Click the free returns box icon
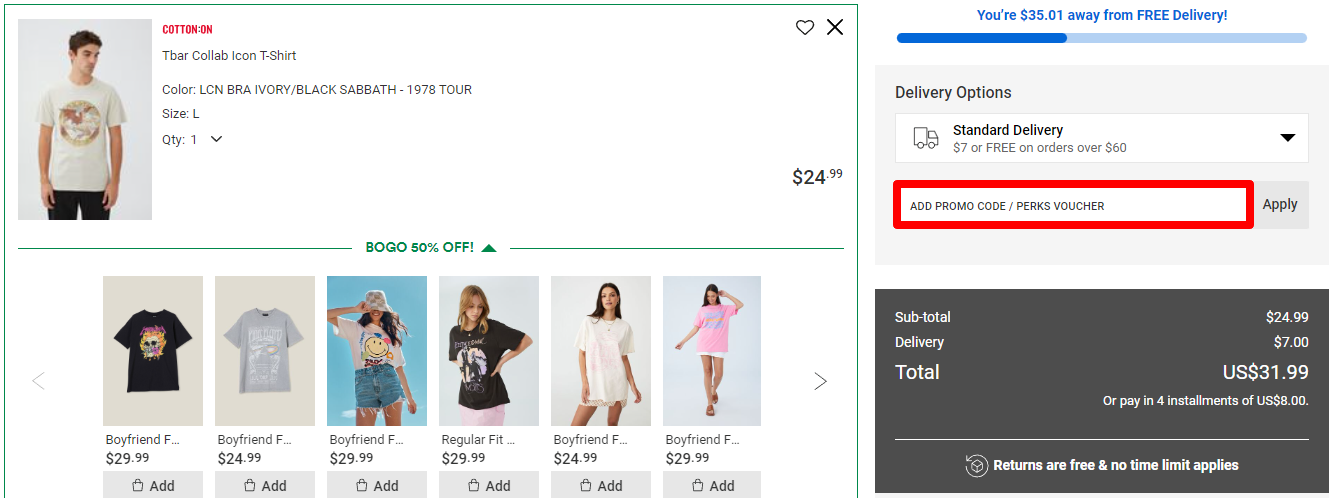Image resolution: width=1333 pixels, height=498 pixels. click(976, 465)
